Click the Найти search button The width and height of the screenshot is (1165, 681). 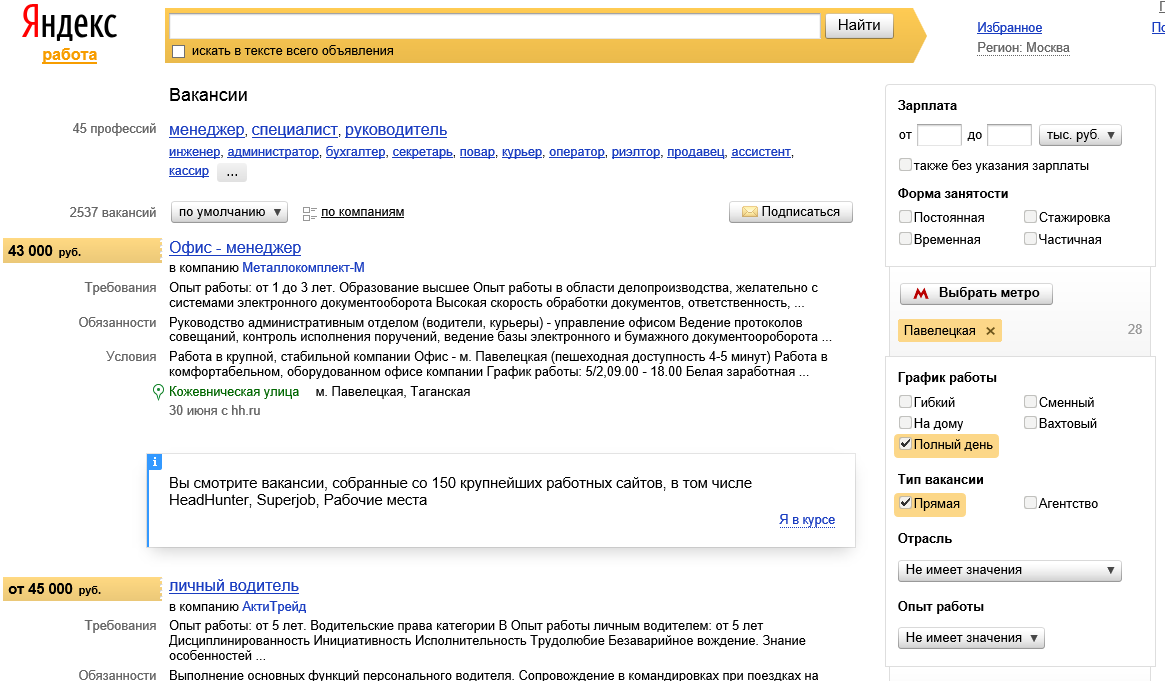[858, 26]
